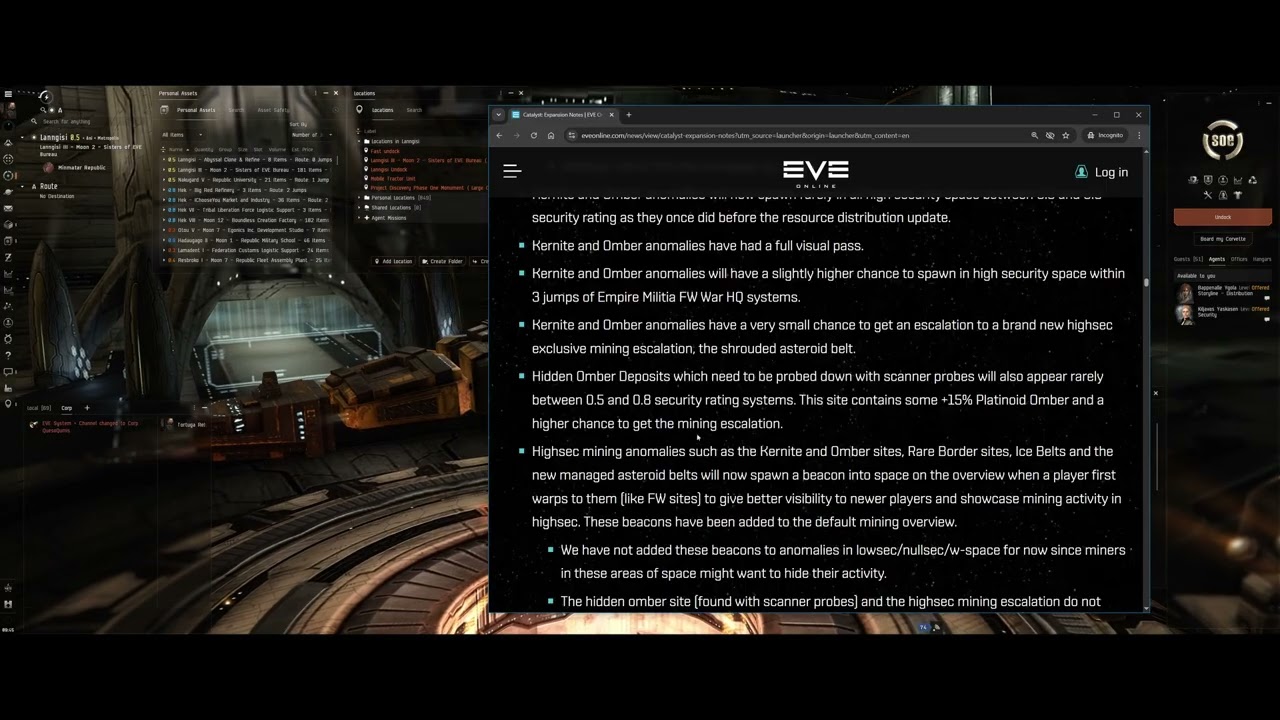This screenshot has width=1280, height=720.
Task: Select the Mobile Tractor Unit bookmark
Action: (393, 179)
